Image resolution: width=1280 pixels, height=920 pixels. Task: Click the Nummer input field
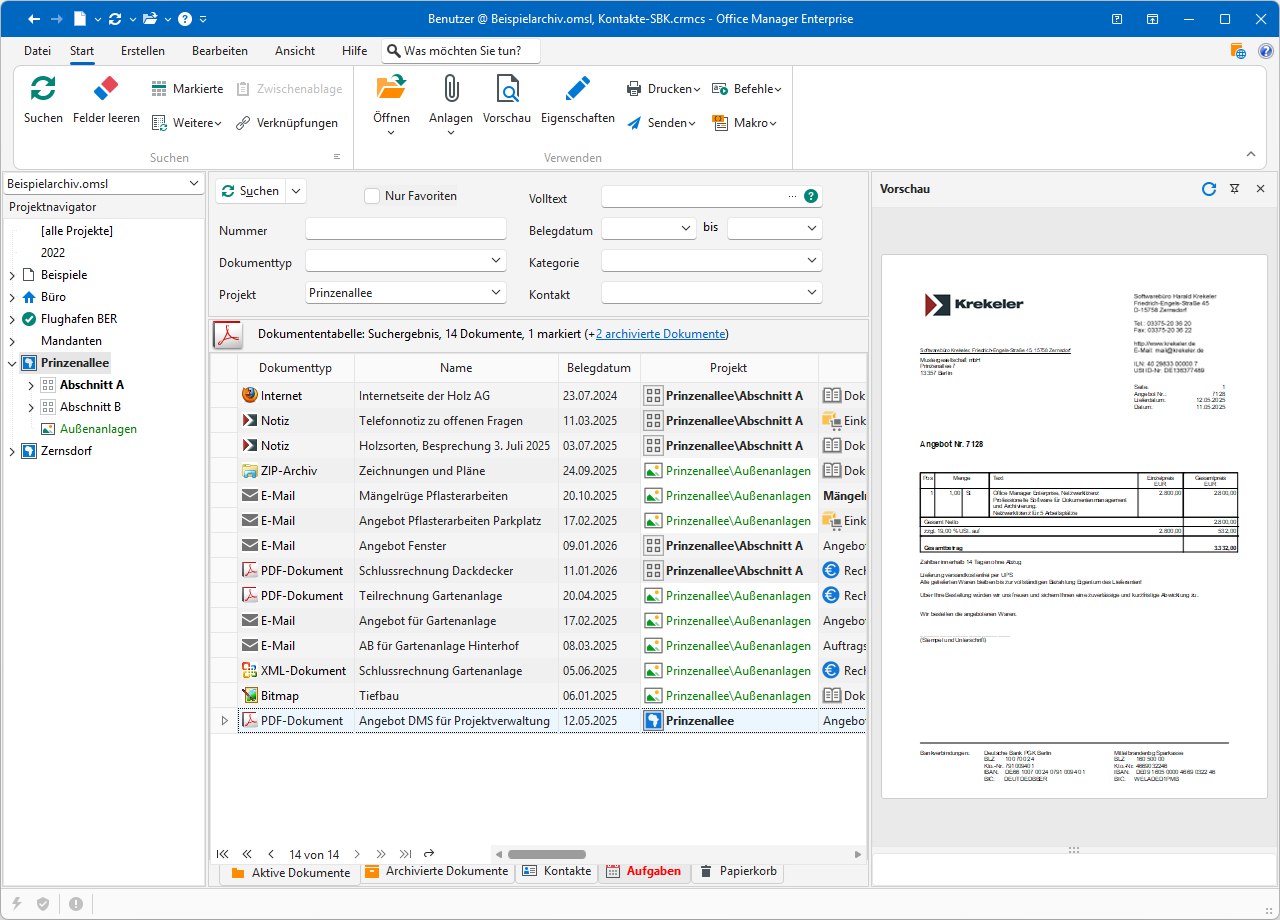[406, 229]
